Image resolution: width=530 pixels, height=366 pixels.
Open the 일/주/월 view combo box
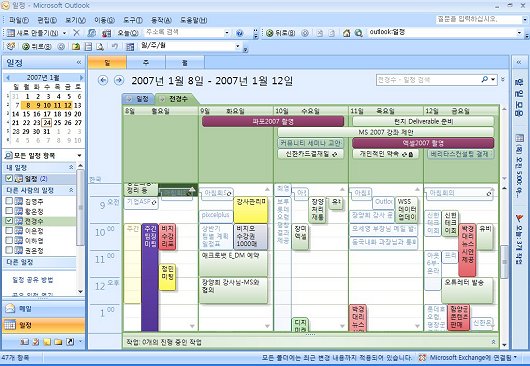(190, 46)
